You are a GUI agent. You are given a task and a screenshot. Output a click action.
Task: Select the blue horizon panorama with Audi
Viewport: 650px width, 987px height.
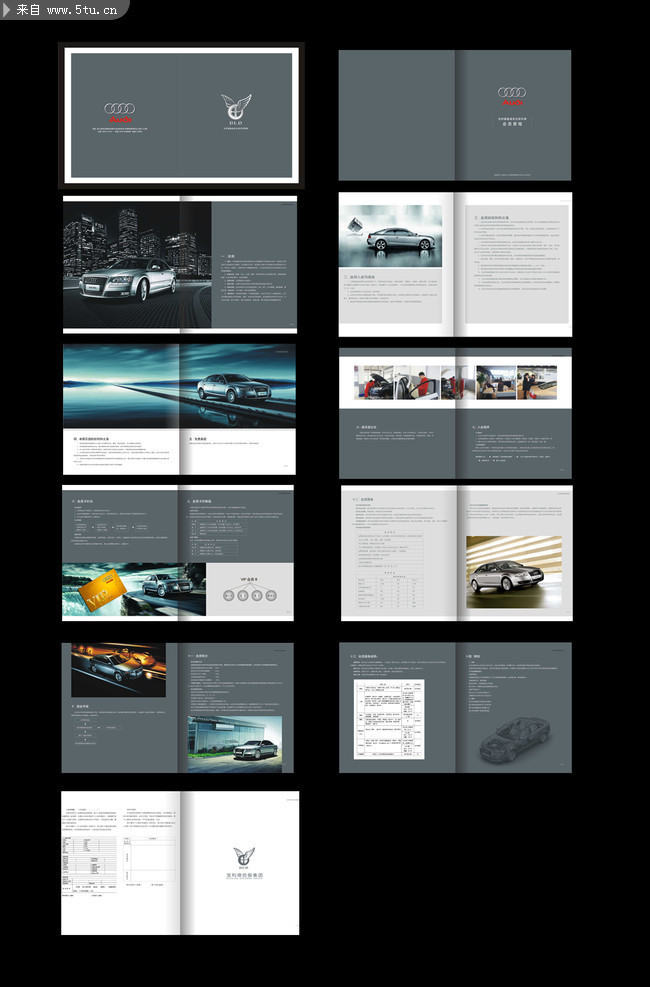tap(179, 386)
